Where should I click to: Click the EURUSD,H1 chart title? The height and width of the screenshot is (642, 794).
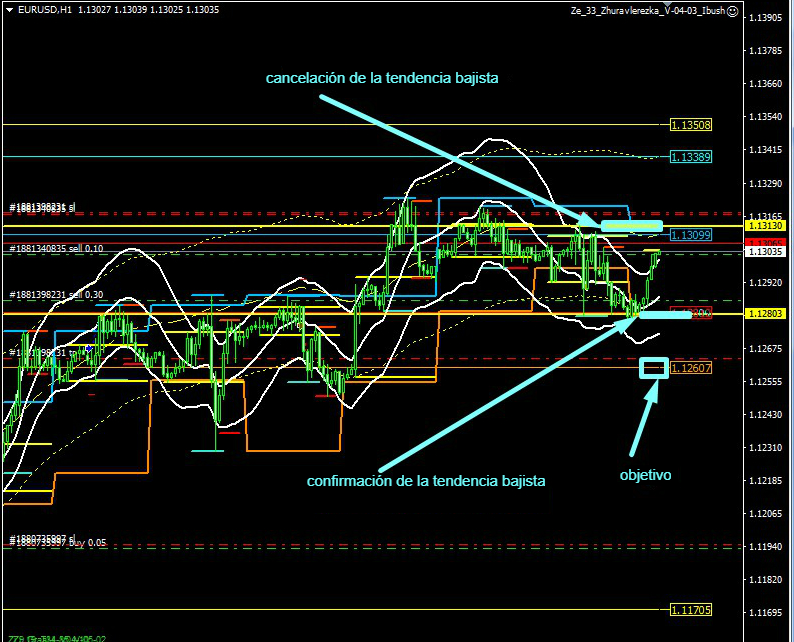coord(38,10)
